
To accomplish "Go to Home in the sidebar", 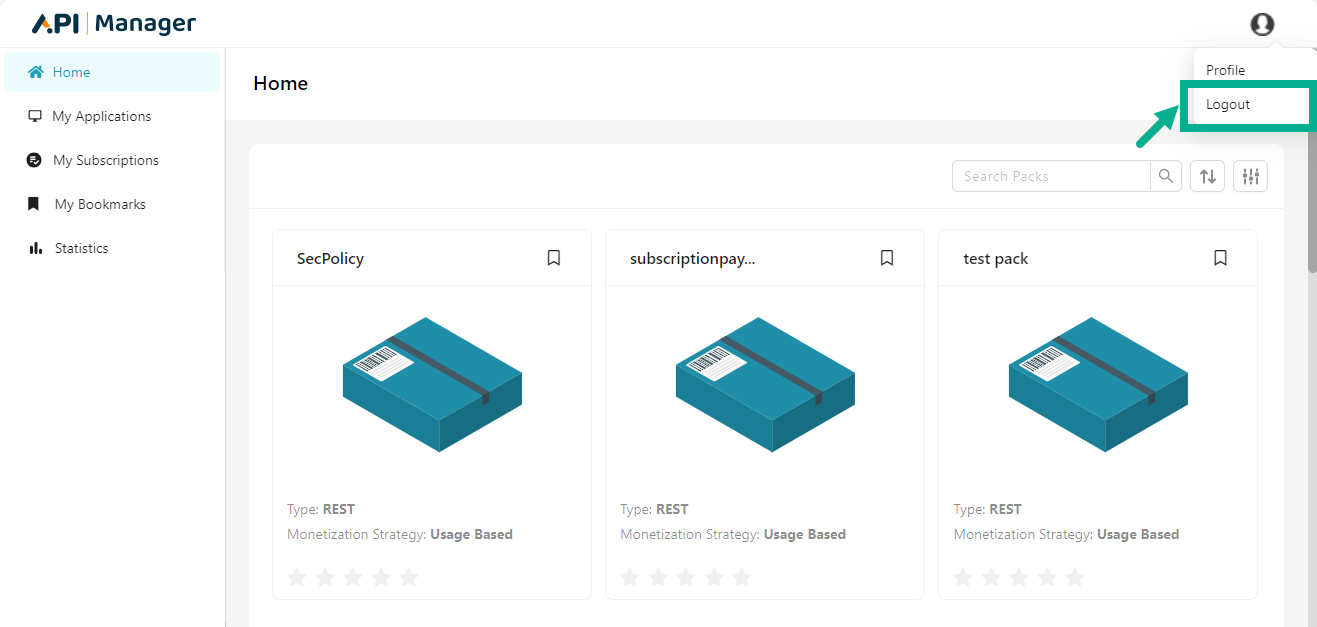I will tap(71, 72).
